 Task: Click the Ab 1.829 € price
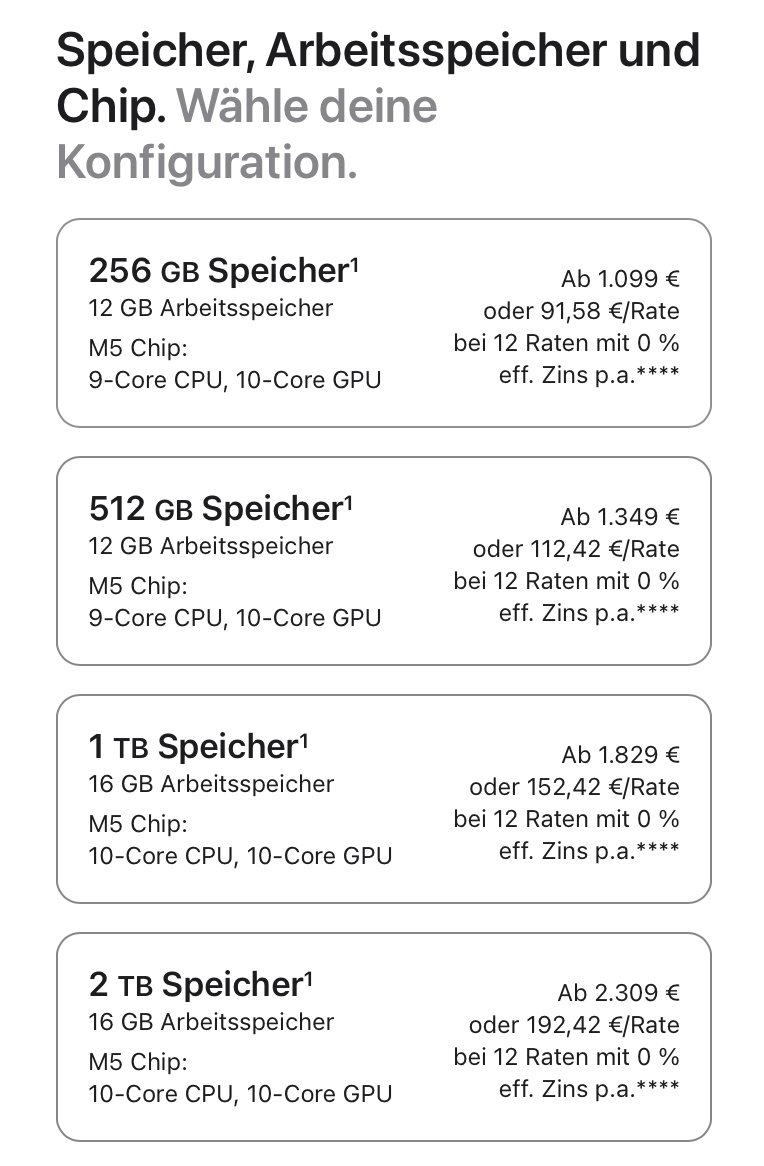(620, 756)
